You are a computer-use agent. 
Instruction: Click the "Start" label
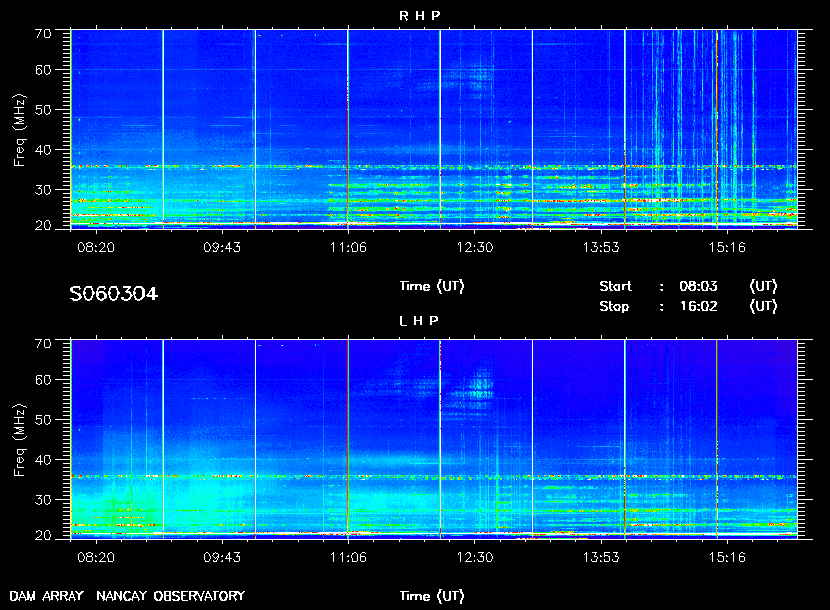pyautogui.click(x=615, y=286)
